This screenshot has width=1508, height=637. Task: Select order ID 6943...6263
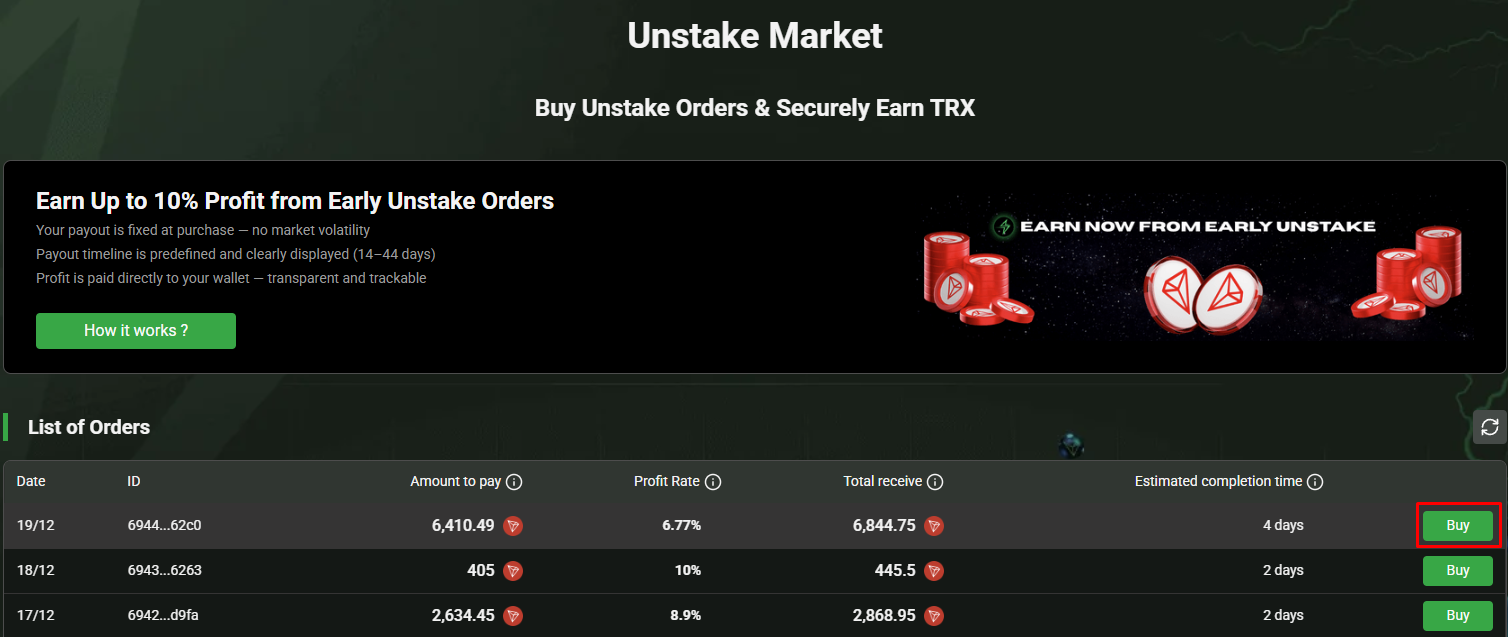click(x=165, y=571)
